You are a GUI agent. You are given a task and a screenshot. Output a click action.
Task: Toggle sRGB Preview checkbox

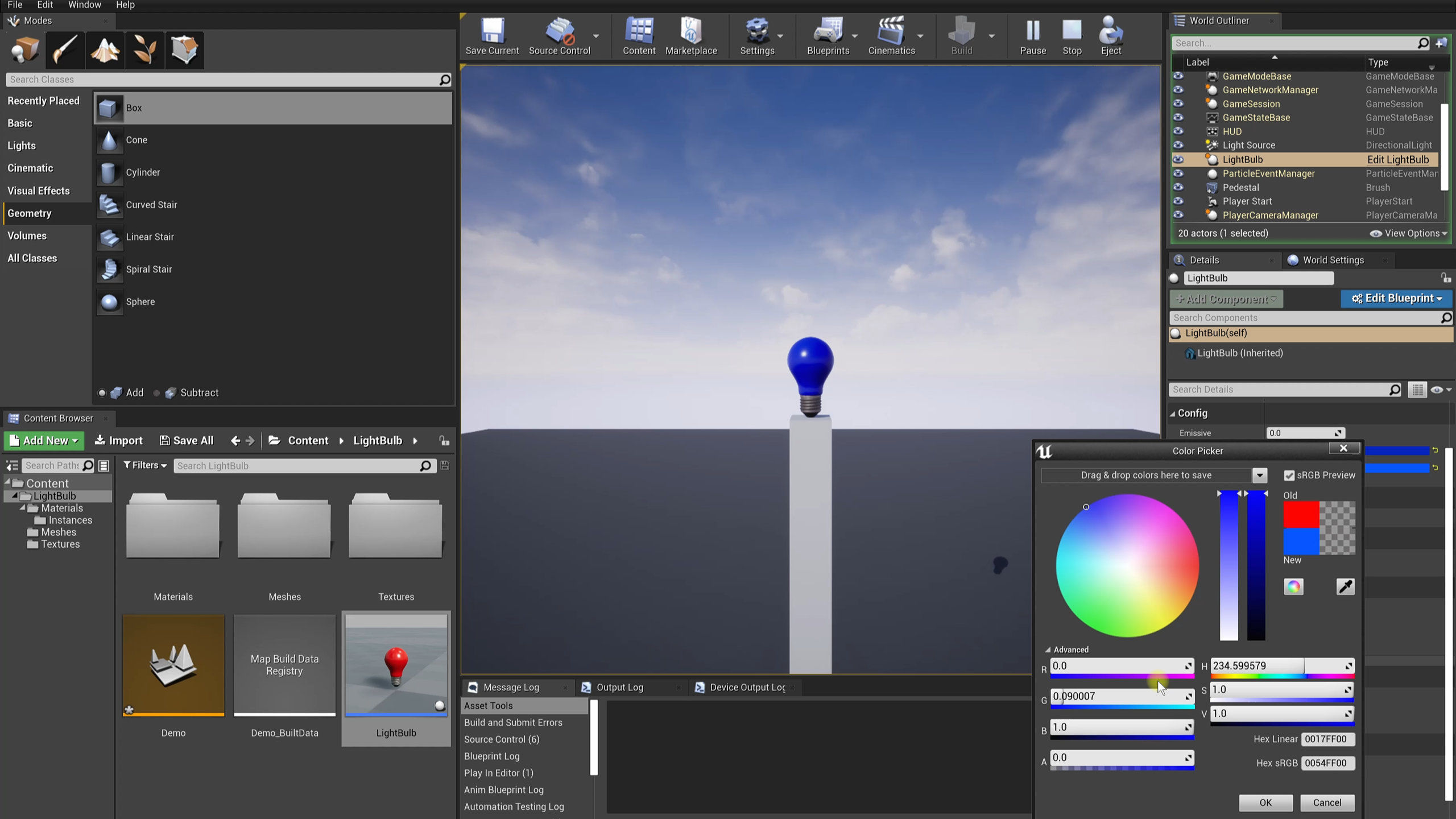click(1289, 475)
